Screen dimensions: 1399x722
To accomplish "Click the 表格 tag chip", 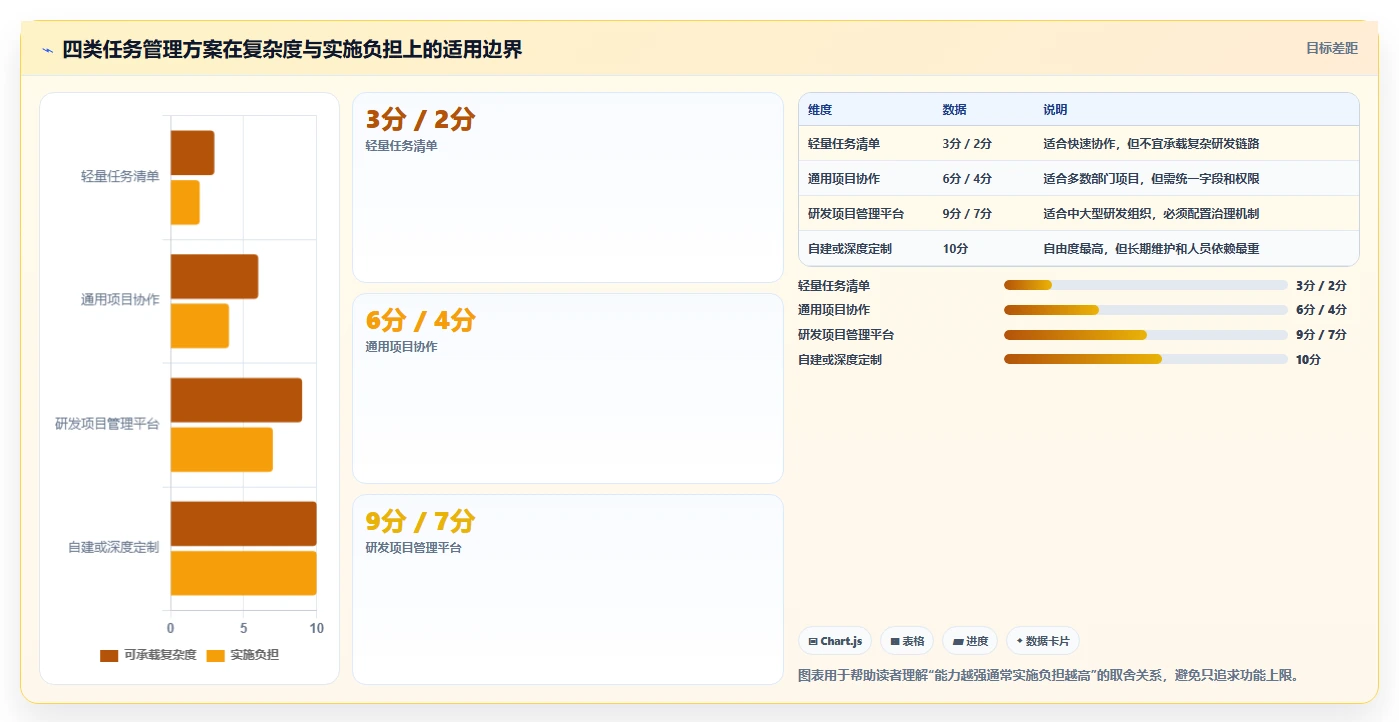I will (907, 641).
